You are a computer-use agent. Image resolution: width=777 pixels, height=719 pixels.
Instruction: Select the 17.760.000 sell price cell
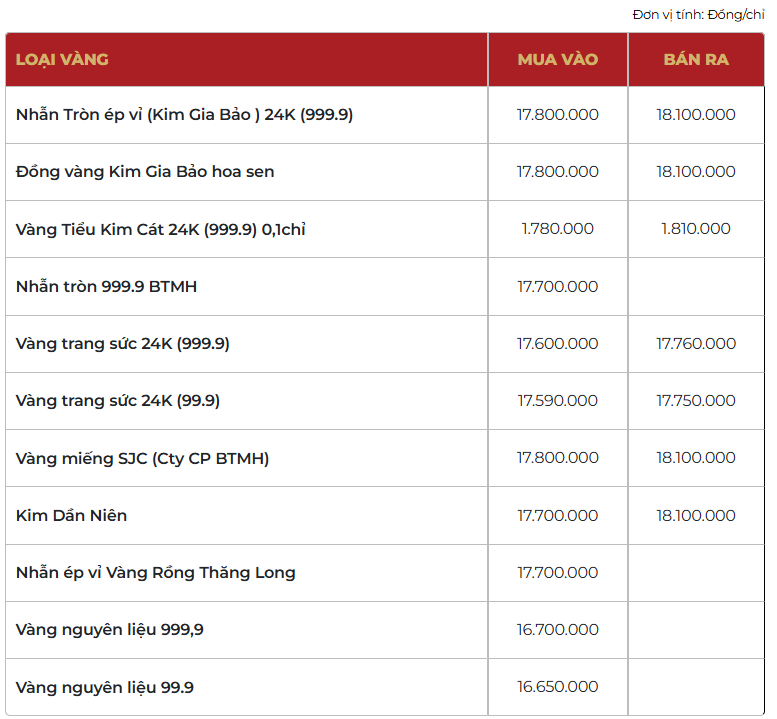(x=696, y=343)
